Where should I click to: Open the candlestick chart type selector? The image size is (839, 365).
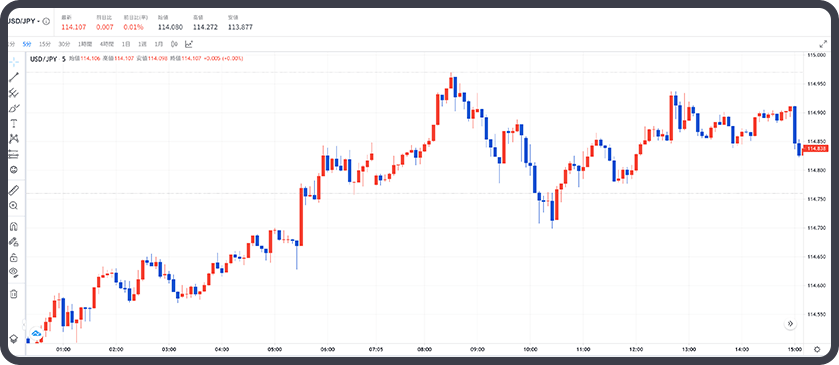point(174,44)
